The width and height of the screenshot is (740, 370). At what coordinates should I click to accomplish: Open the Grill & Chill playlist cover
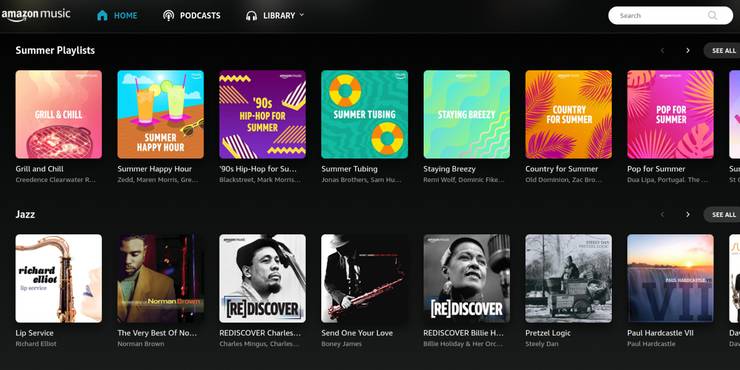coord(59,114)
